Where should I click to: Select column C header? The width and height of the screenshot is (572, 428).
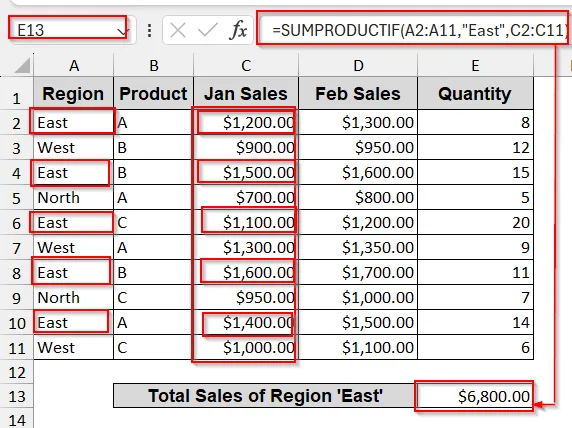click(x=246, y=66)
